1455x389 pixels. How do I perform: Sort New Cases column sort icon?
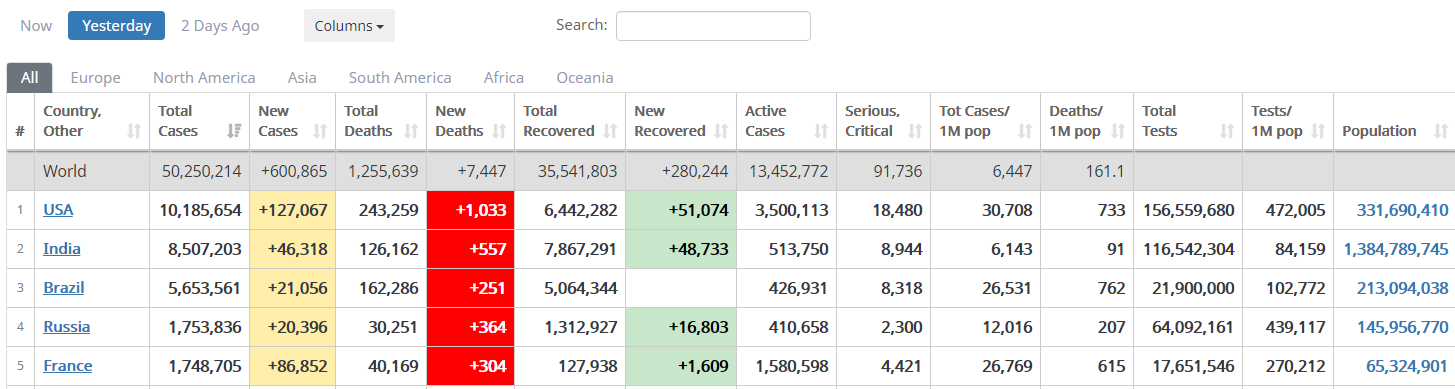[x=321, y=131]
